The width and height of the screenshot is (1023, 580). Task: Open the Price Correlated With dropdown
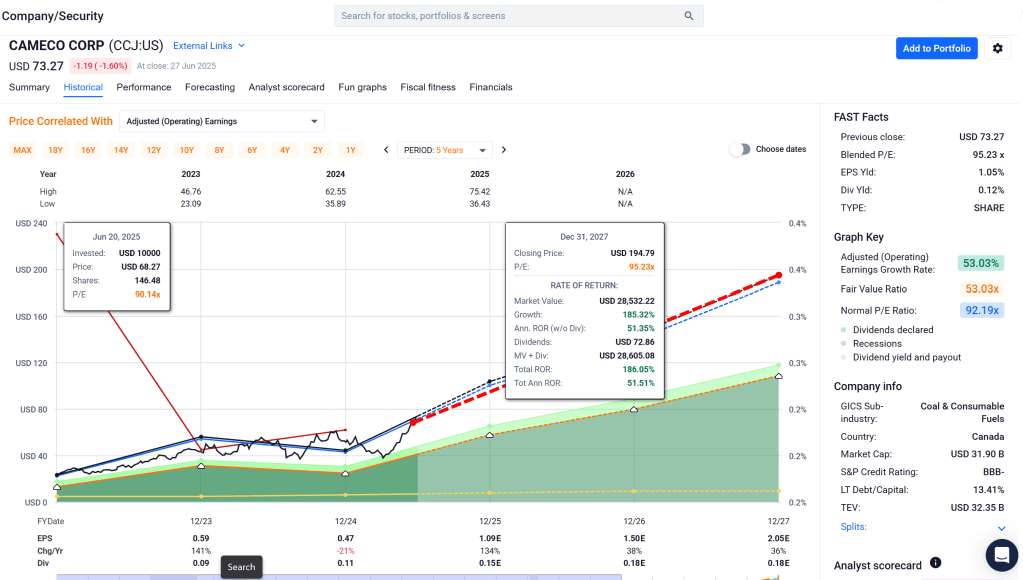(x=222, y=121)
